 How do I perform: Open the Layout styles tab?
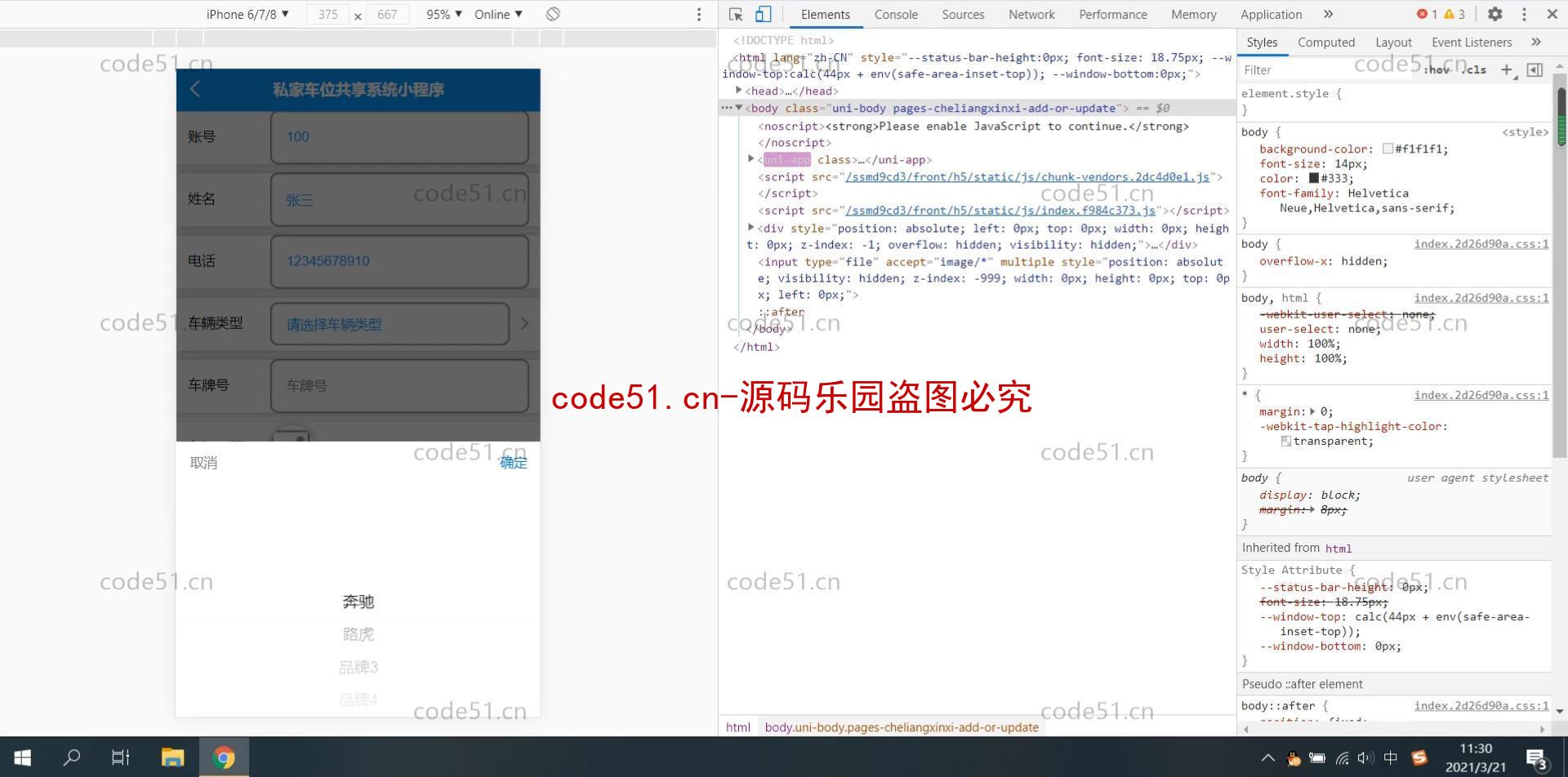coord(1393,42)
